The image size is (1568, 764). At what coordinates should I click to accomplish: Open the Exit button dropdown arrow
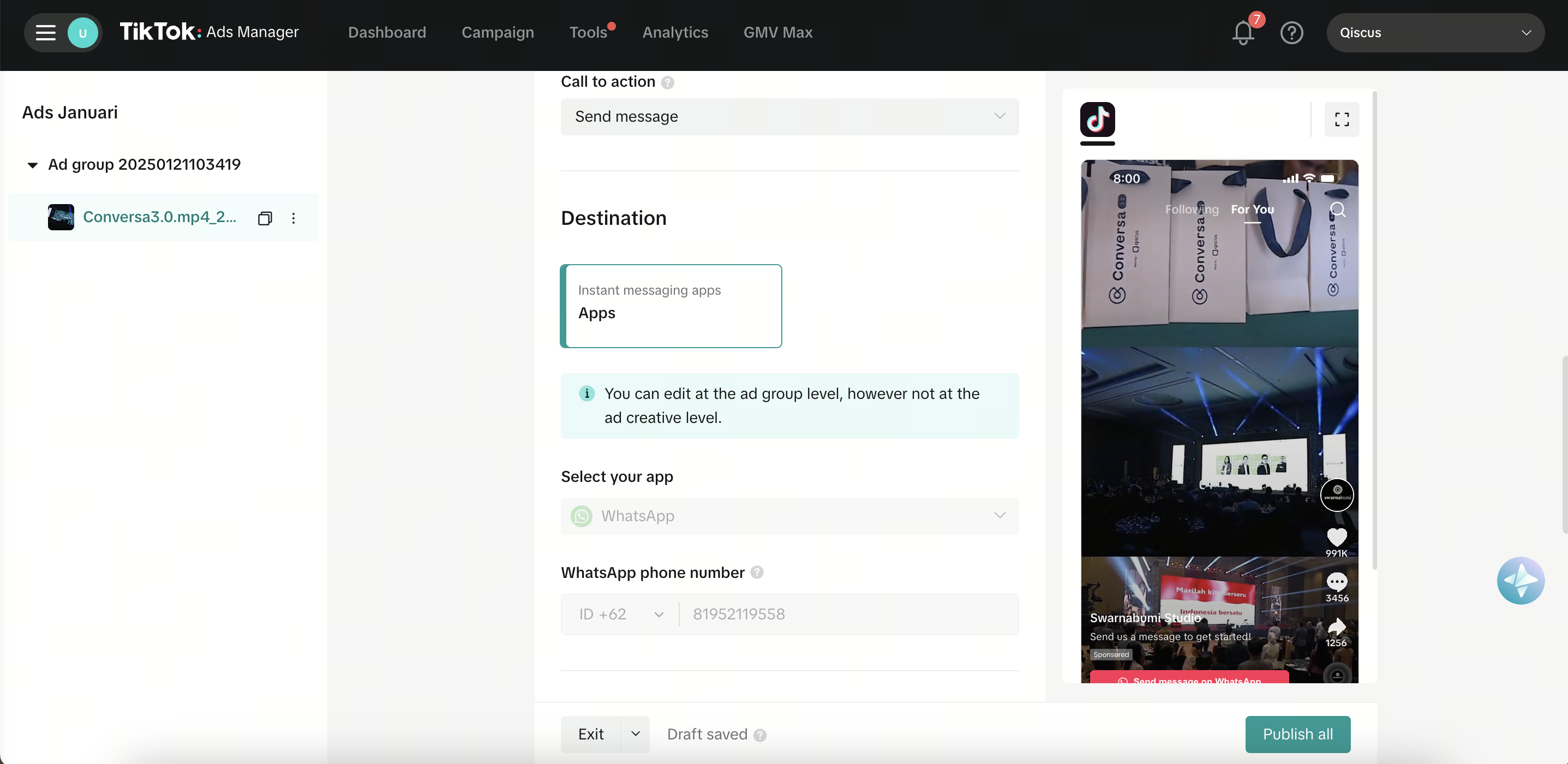[635, 734]
